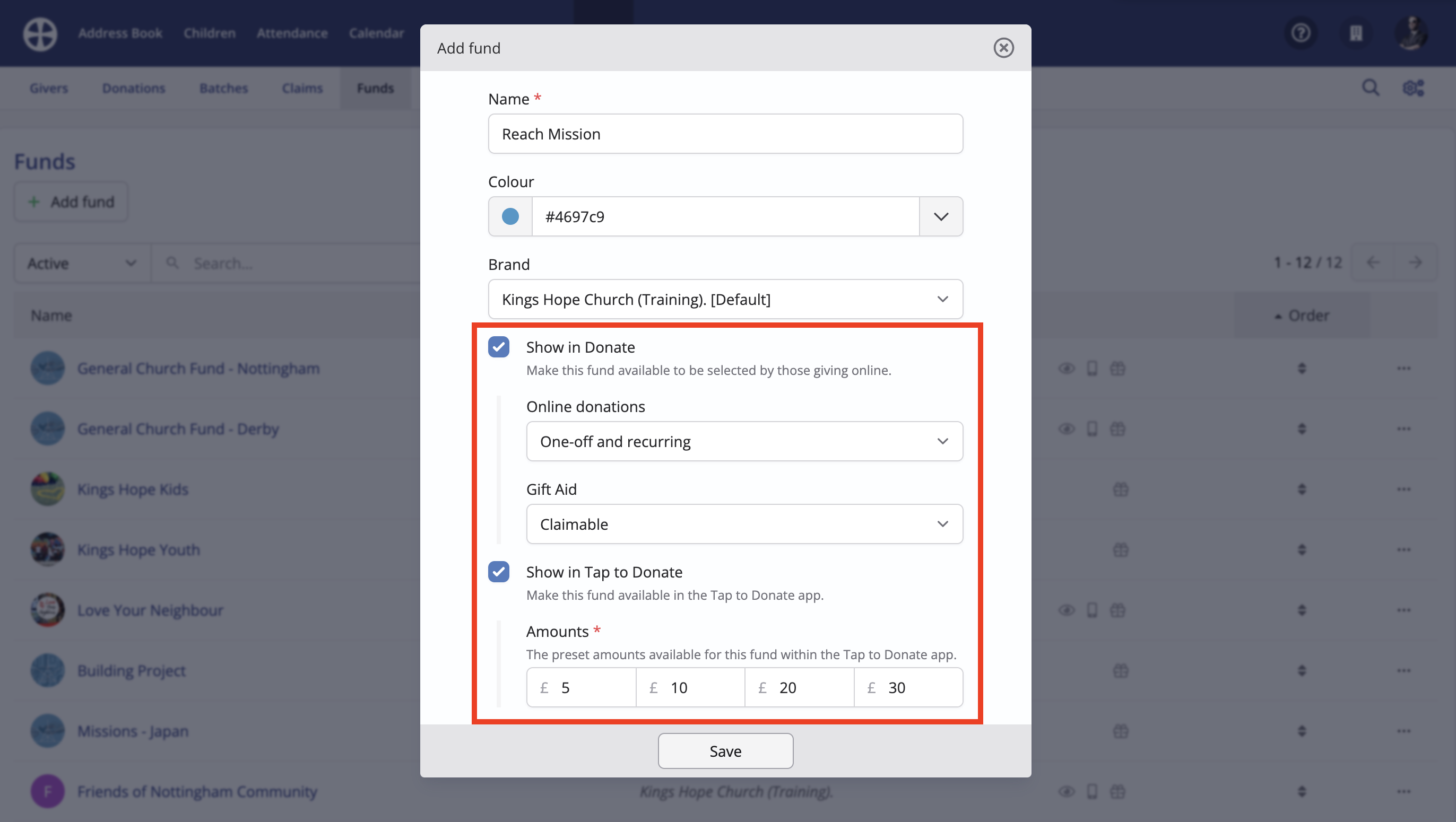Open Building Project fund
Image resolution: width=1456 pixels, height=822 pixels.
coord(131,671)
